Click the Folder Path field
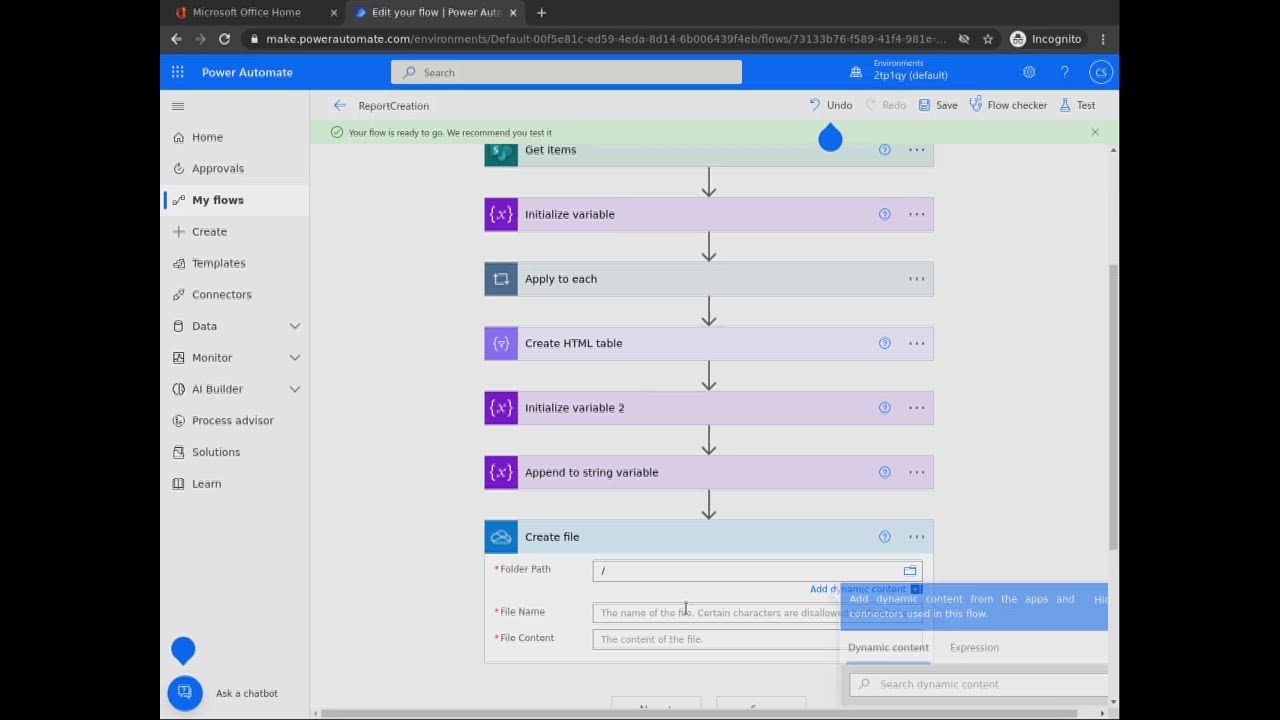Viewport: 1280px width, 720px height. 757,571
